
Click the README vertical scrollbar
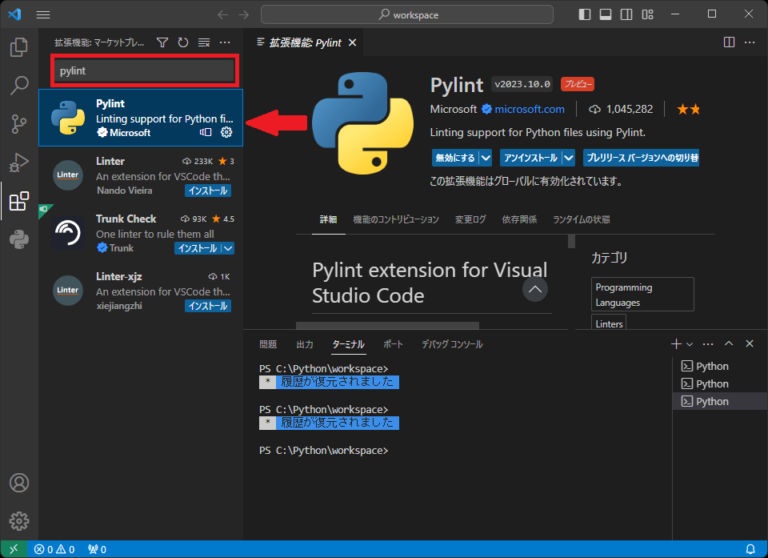pos(571,241)
